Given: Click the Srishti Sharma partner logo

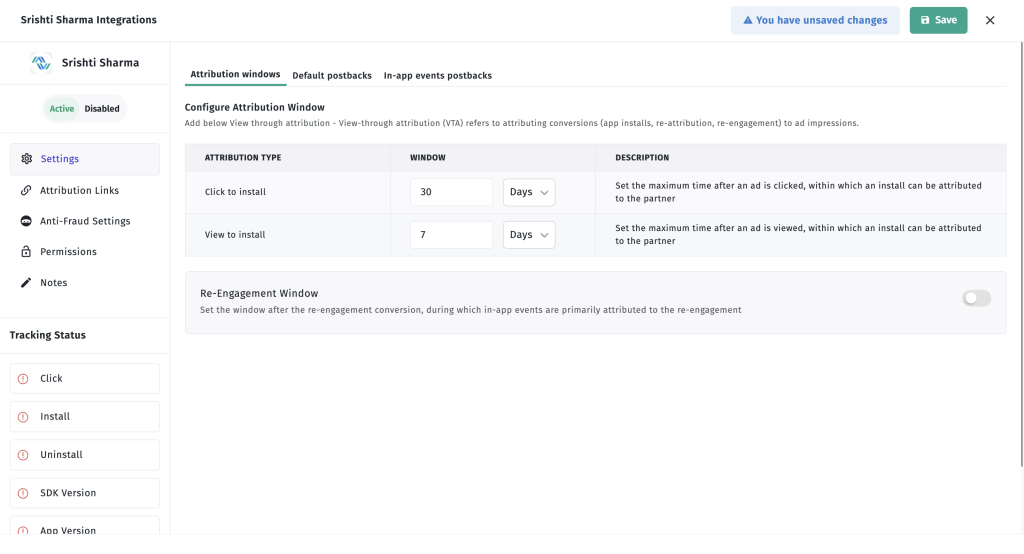Looking at the screenshot, I should 41,63.
